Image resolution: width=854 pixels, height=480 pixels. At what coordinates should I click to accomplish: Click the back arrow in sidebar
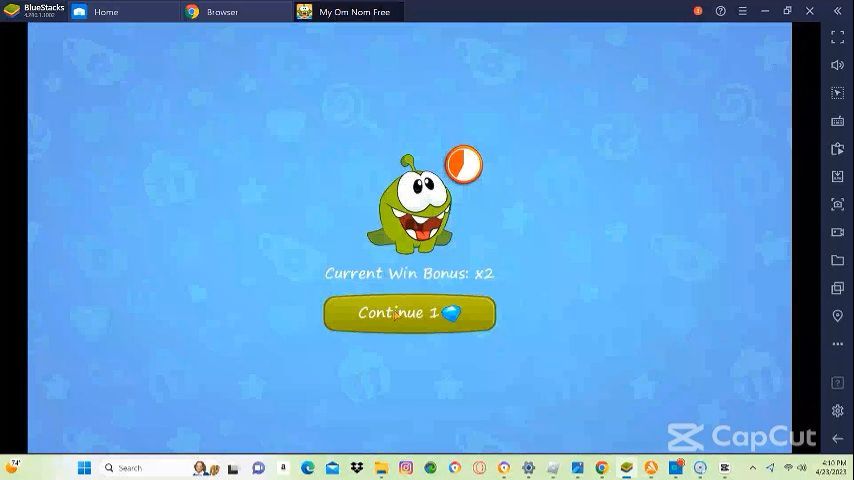(x=838, y=439)
